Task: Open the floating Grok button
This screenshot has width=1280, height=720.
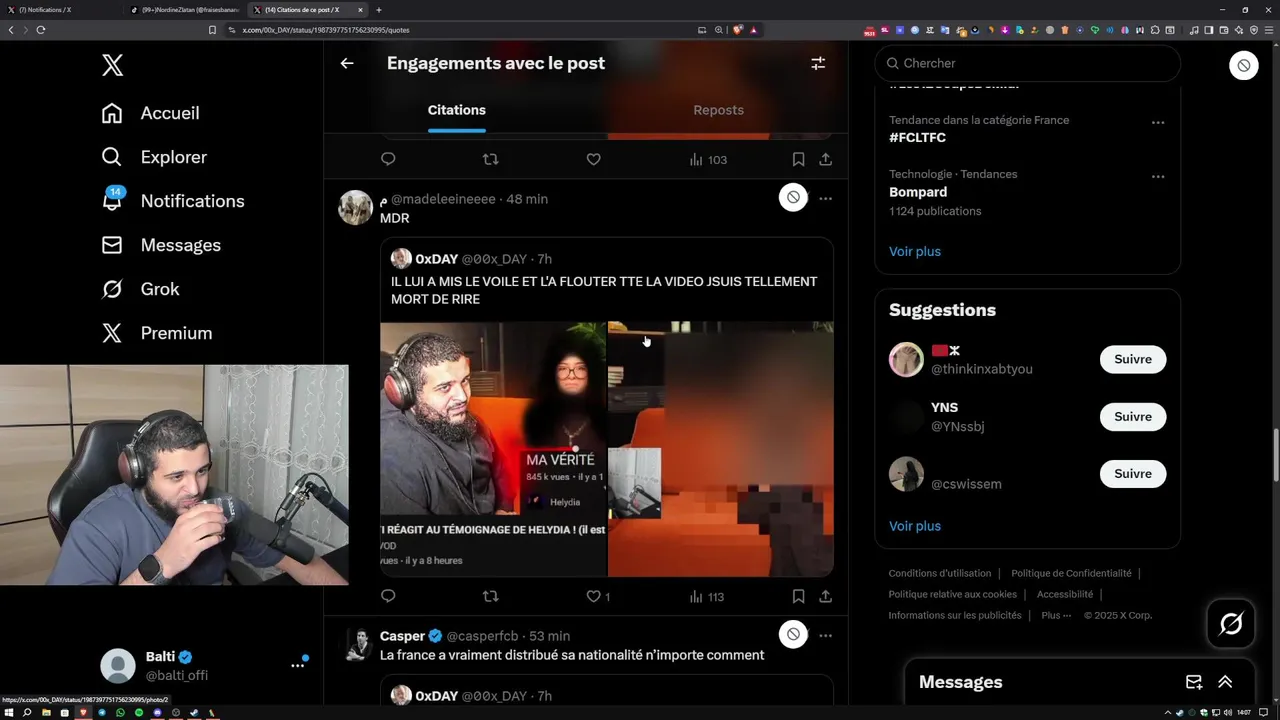Action: pyautogui.click(x=1231, y=624)
